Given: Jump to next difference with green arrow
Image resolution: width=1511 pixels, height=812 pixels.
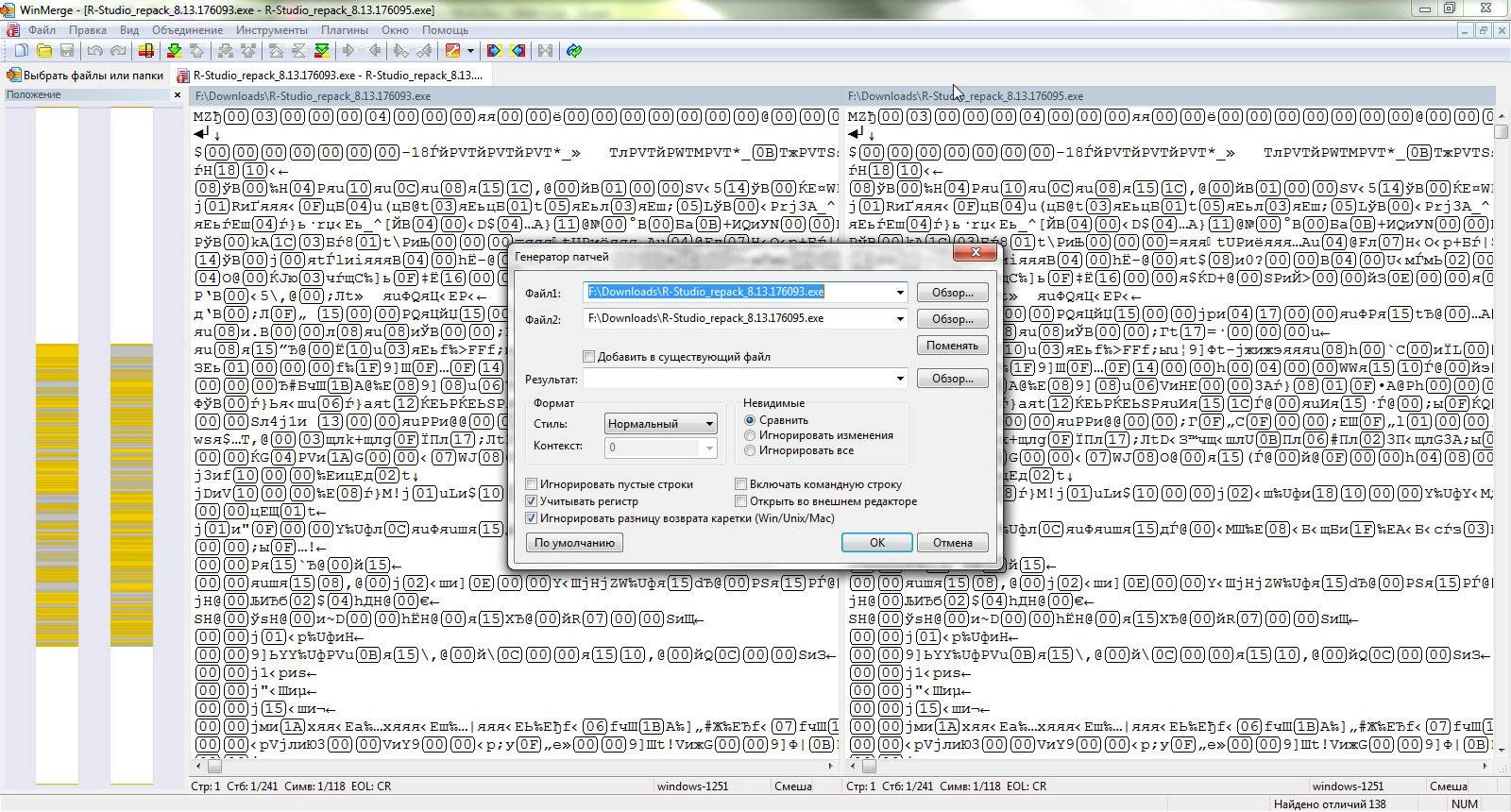Looking at the screenshot, I should 174,51.
